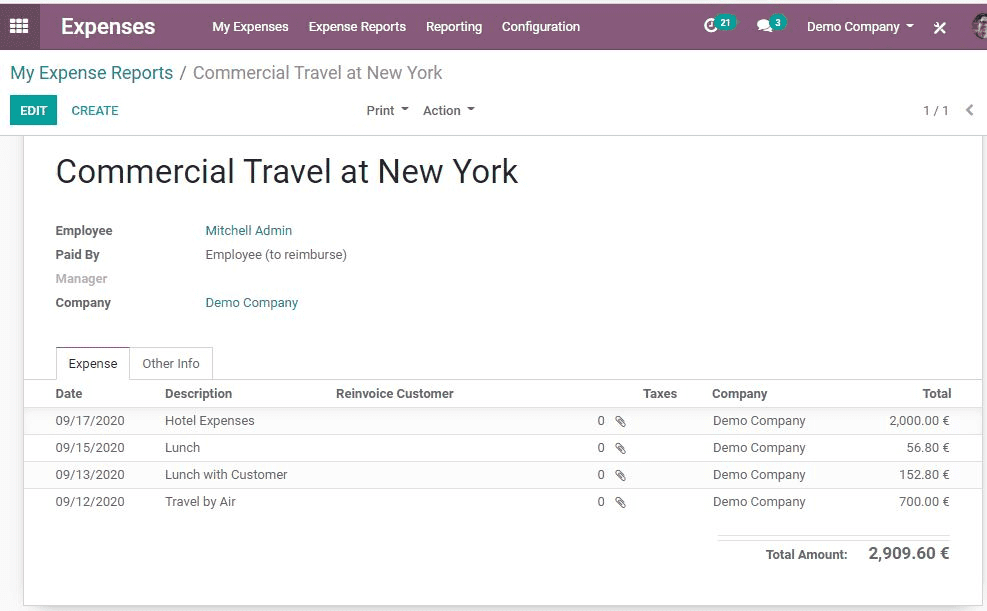
Task: Click the 1 / 1 pager counter
Action: (x=935, y=110)
